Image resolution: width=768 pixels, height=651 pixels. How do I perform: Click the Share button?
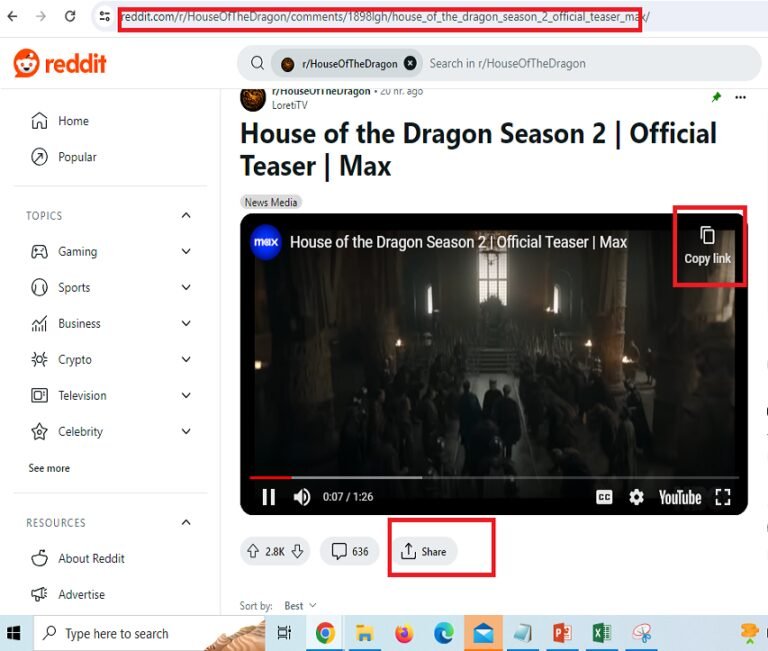point(424,552)
